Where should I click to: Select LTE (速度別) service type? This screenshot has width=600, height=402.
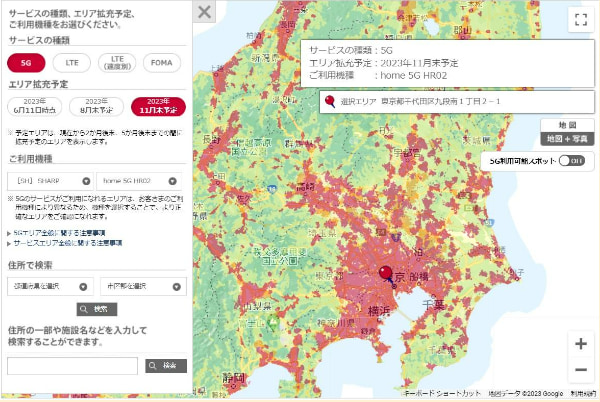pyautogui.click(x=117, y=63)
